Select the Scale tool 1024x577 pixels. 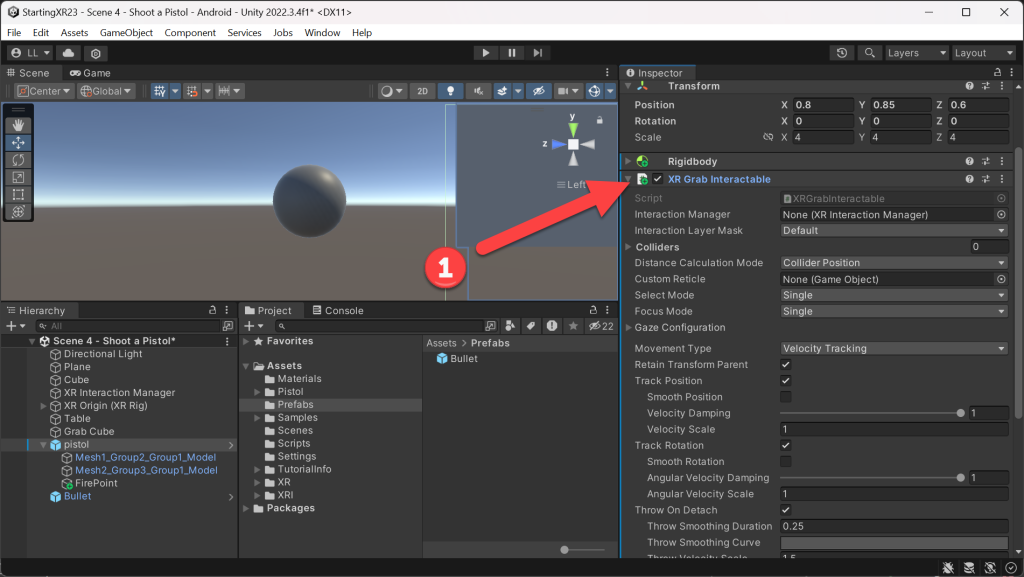tap(18, 177)
